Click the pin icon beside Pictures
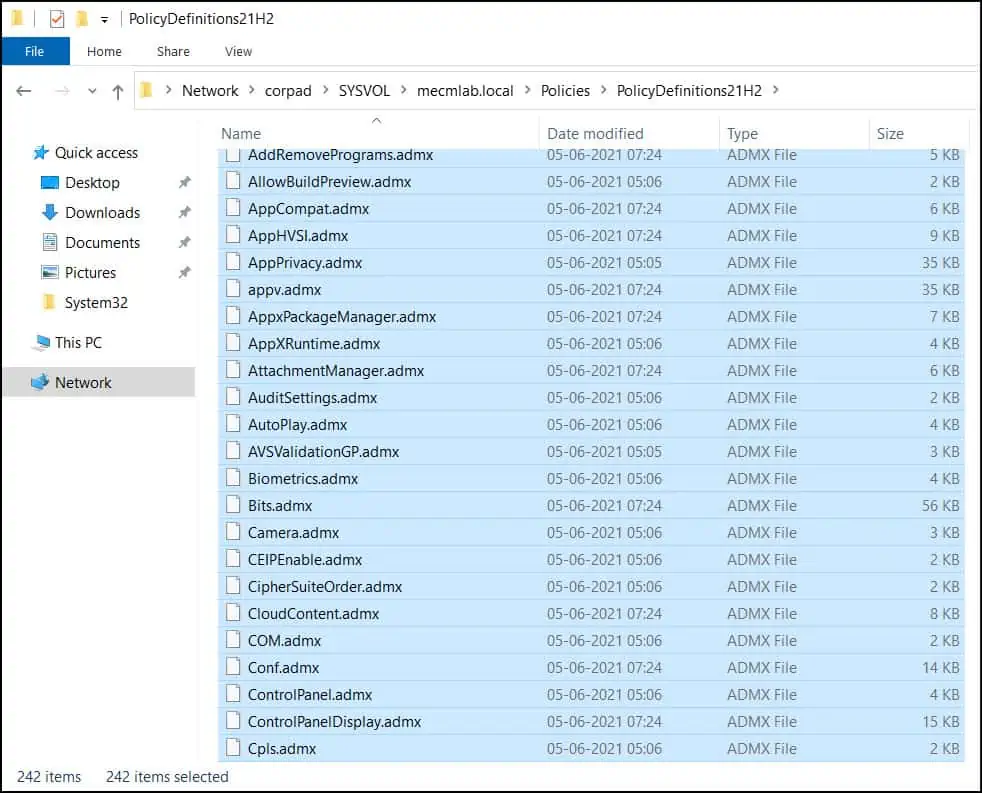Image resolution: width=982 pixels, height=793 pixels. [x=184, y=273]
